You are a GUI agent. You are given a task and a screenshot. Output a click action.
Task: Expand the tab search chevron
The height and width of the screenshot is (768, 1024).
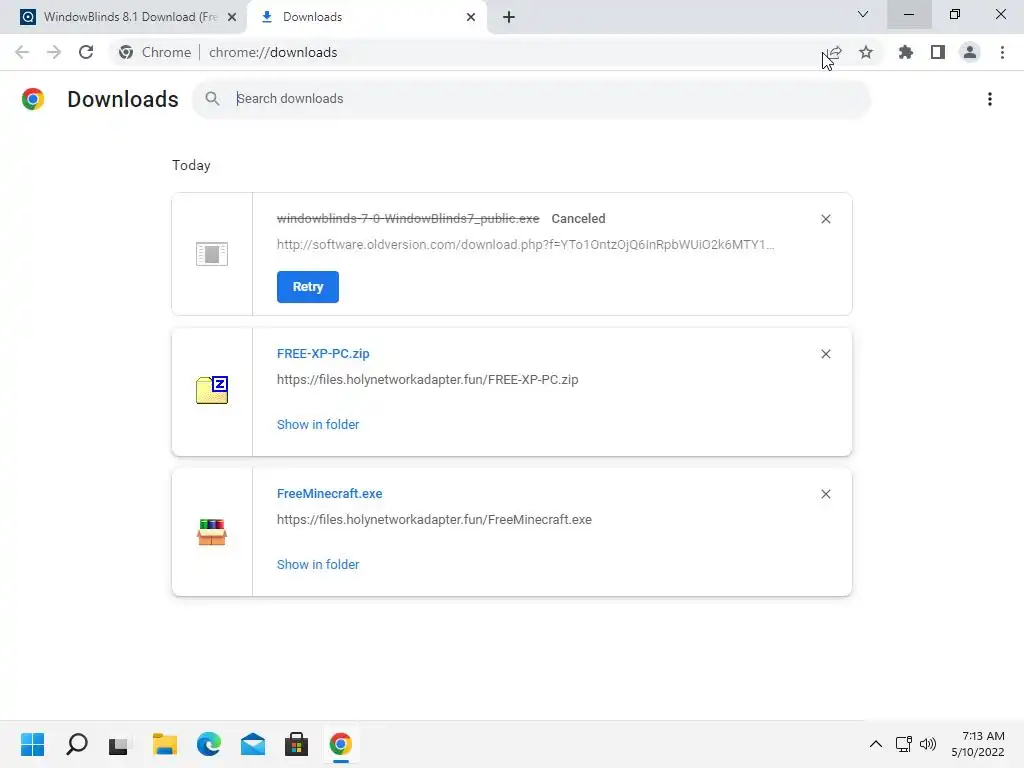point(863,14)
